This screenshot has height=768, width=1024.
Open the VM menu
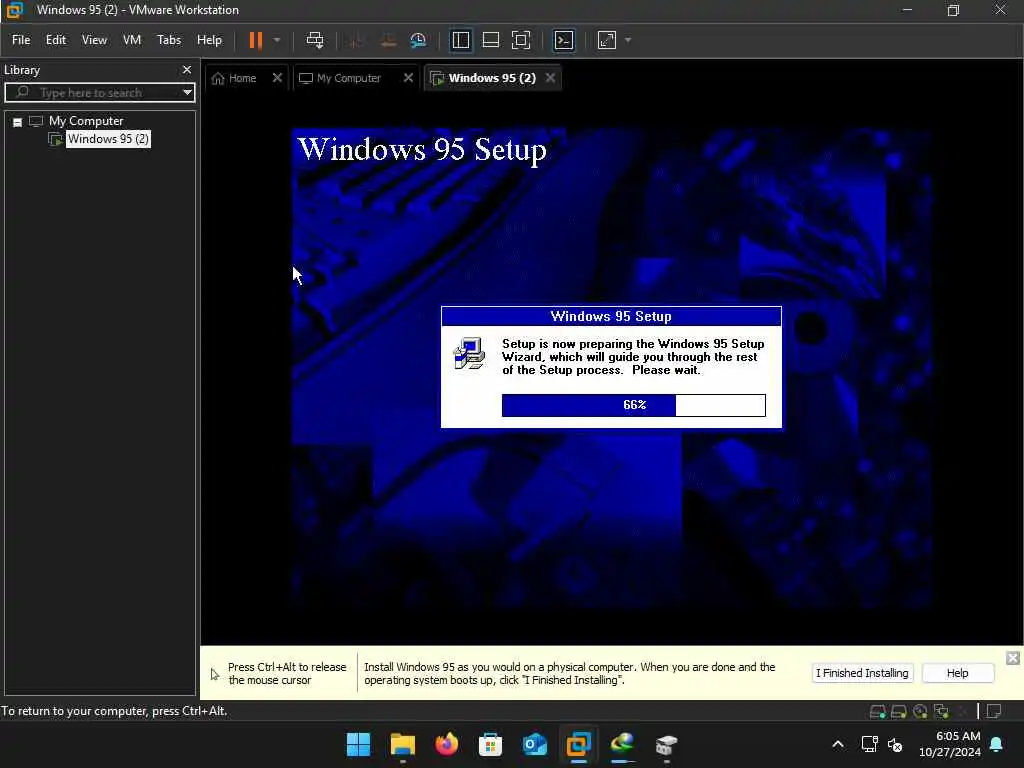132,40
